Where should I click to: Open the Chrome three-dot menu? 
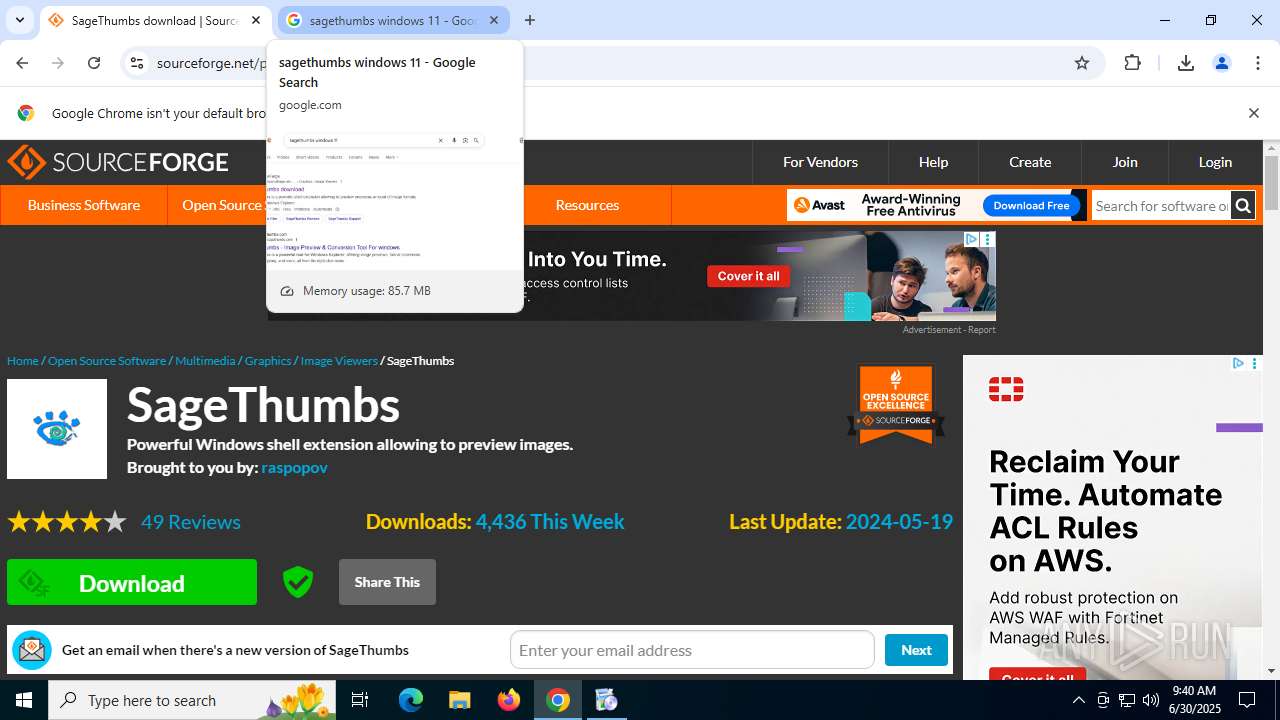click(1258, 63)
